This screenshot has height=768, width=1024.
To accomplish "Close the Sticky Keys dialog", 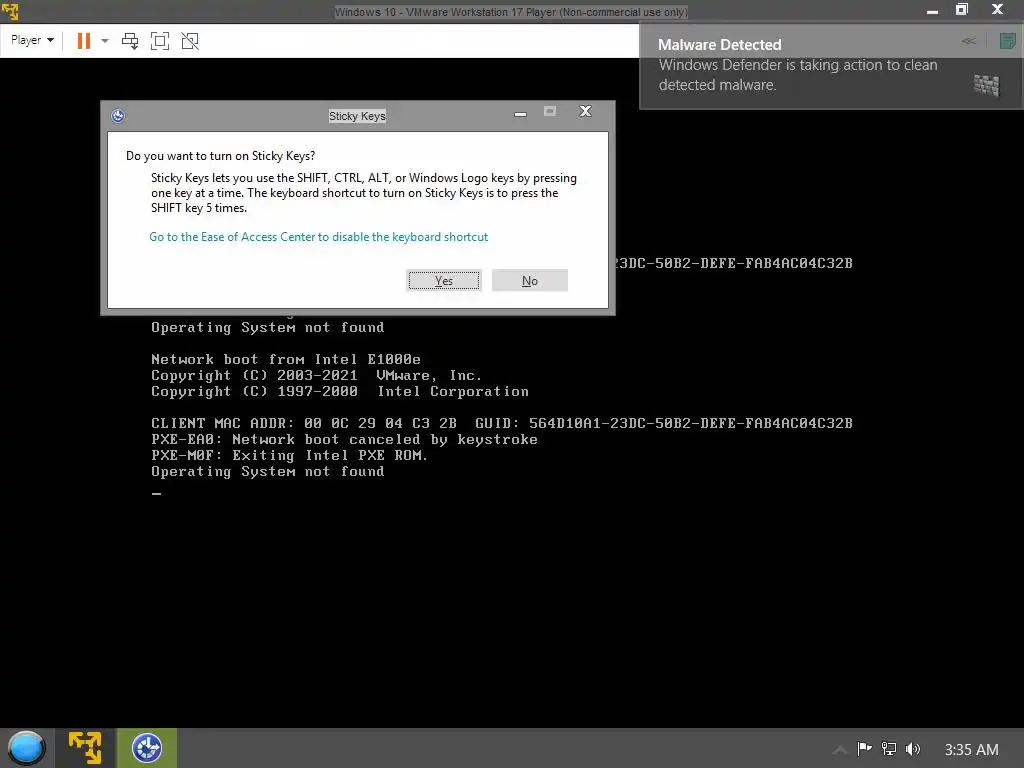I will coord(585,112).
